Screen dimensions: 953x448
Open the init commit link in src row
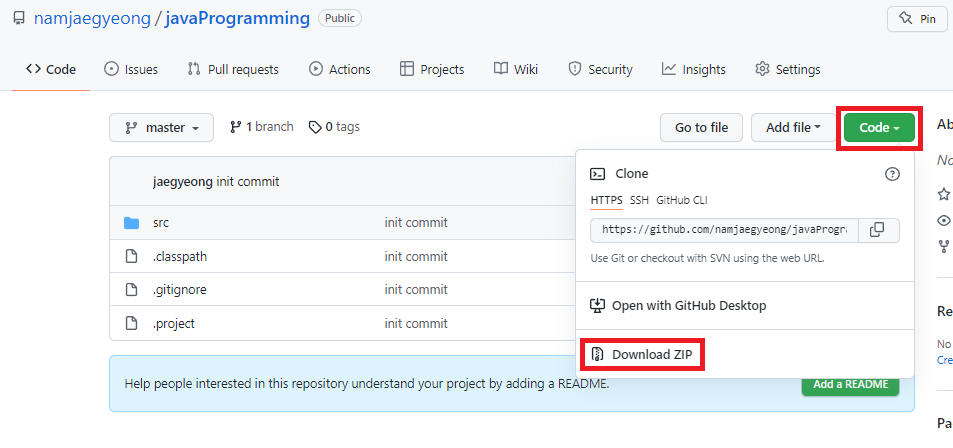click(x=416, y=222)
